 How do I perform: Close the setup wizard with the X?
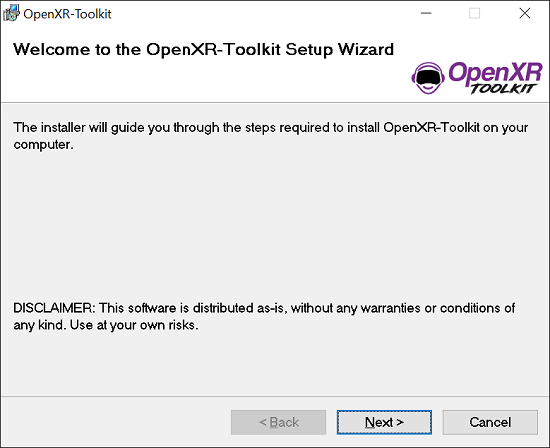525,13
